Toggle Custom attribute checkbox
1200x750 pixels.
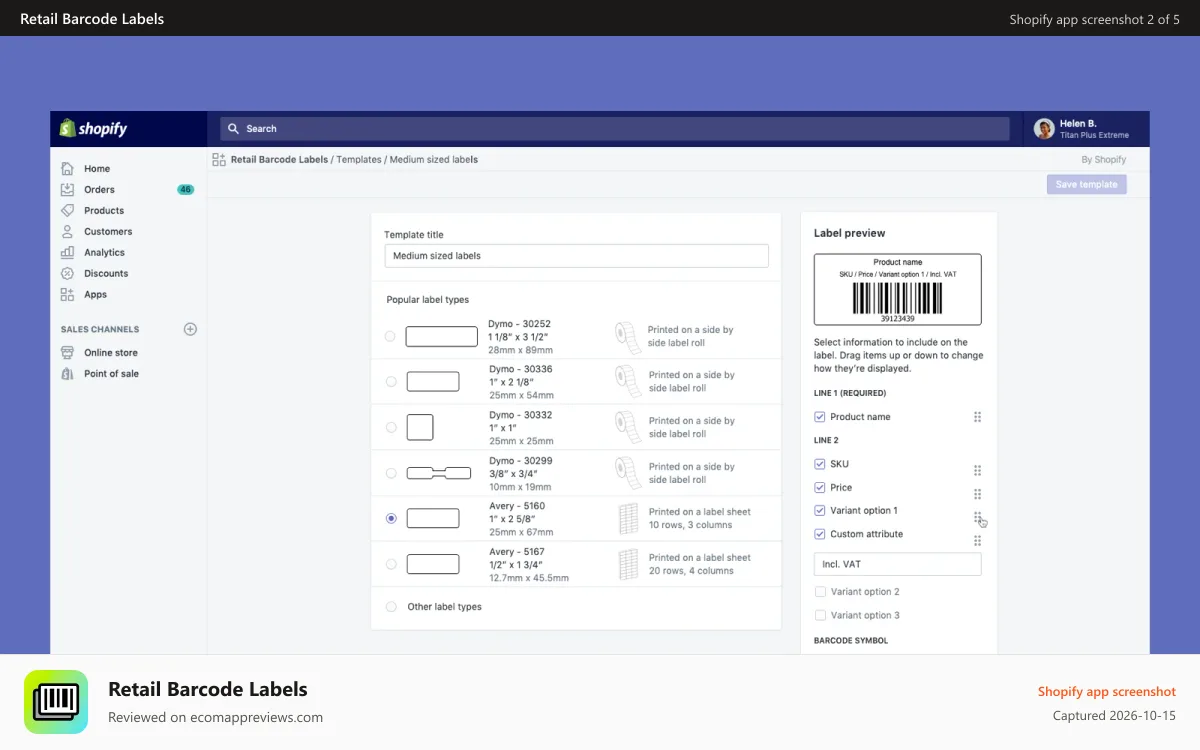pos(820,534)
